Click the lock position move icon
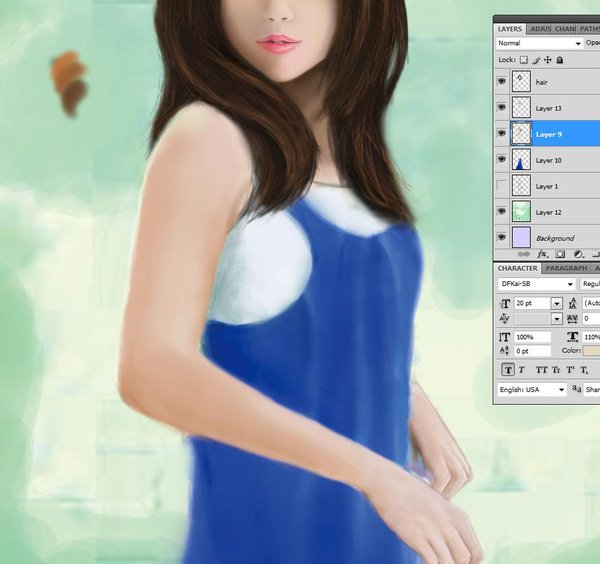 (548, 60)
